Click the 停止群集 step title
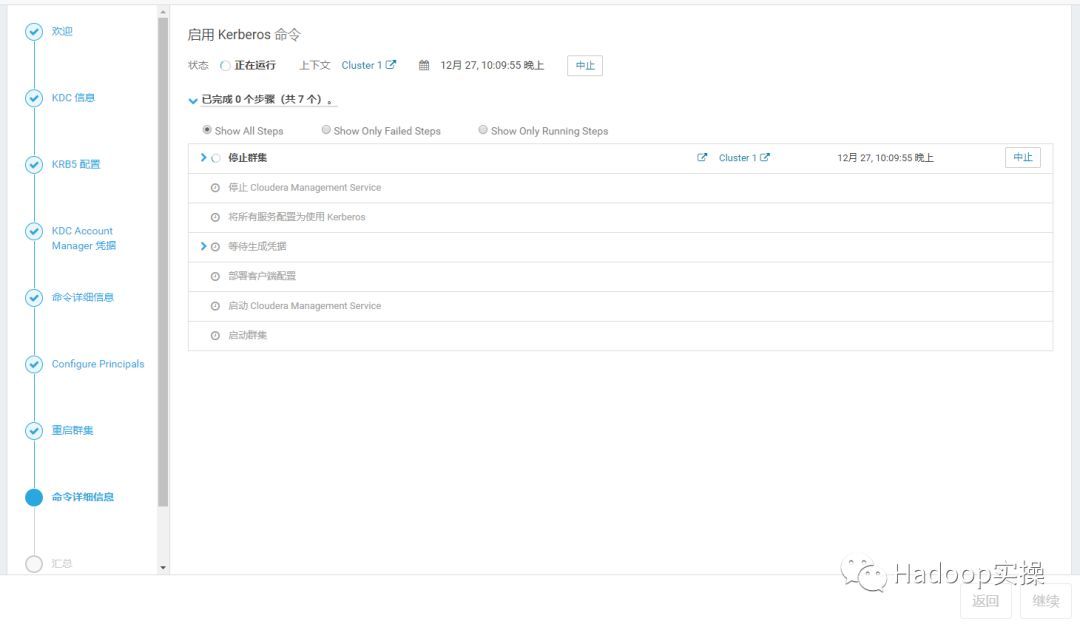 pos(247,158)
